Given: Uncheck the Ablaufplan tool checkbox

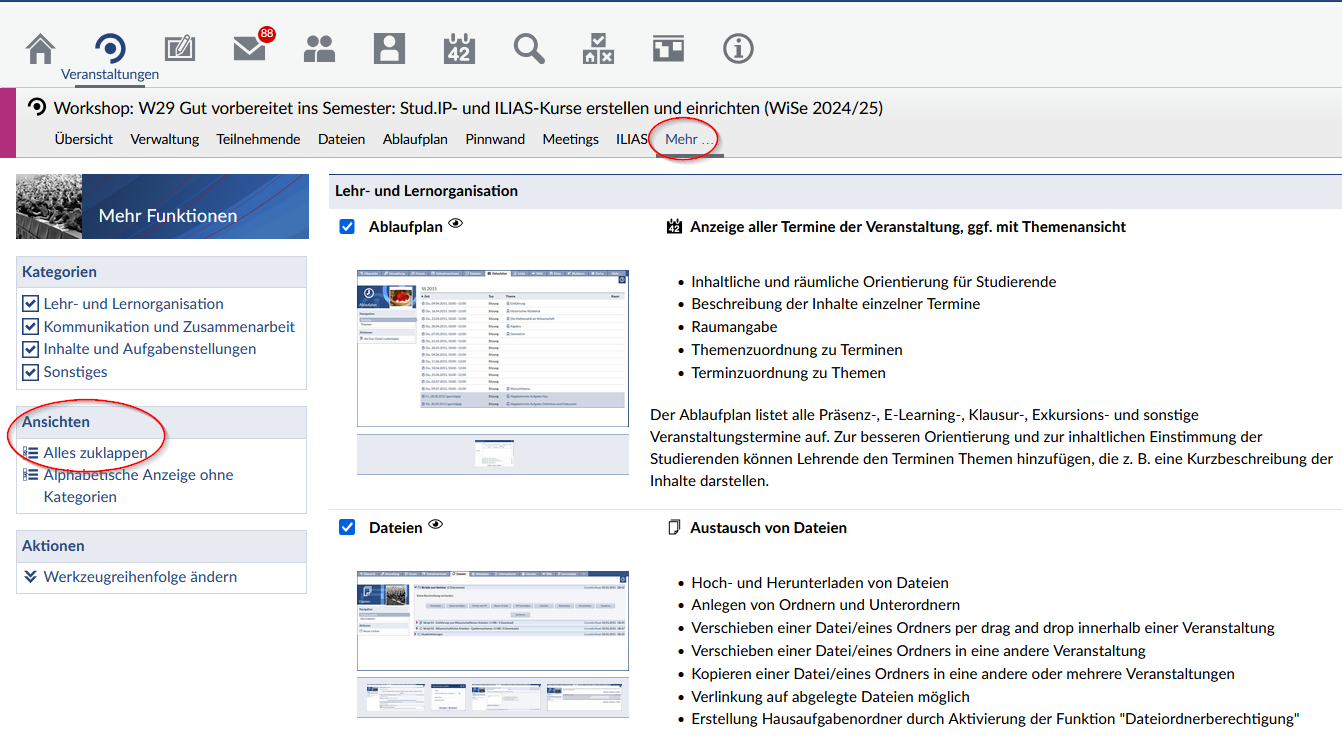Looking at the screenshot, I should point(347,227).
